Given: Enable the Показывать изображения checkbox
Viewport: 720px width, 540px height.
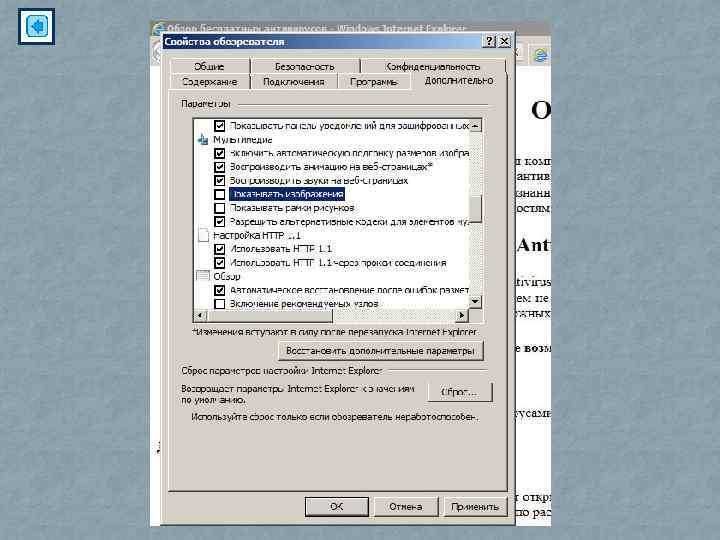Looking at the screenshot, I should [x=219, y=194].
